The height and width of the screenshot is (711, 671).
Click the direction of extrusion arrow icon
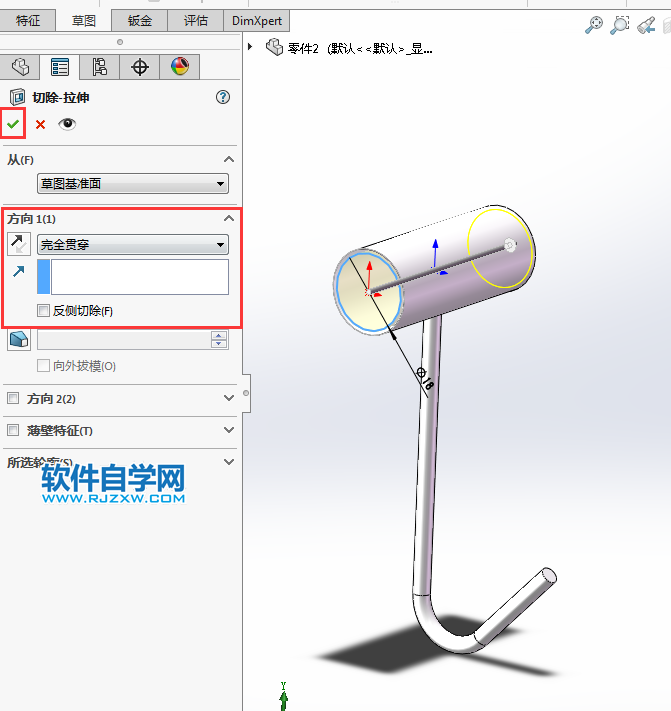tap(19, 271)
